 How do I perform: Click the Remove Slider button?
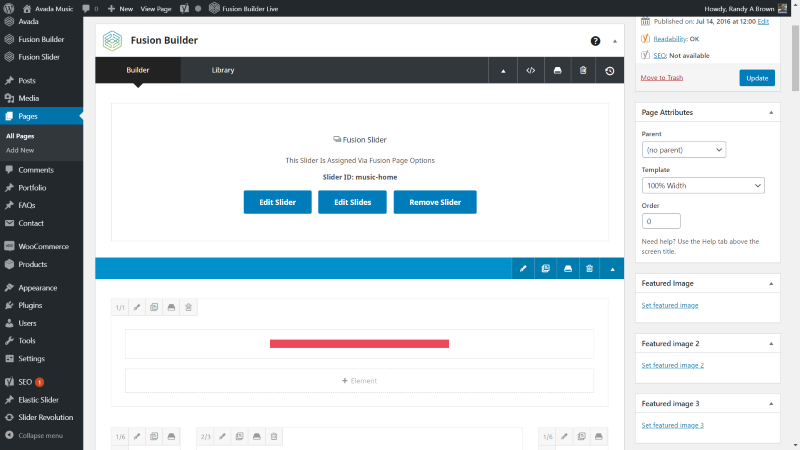point(435,202)
